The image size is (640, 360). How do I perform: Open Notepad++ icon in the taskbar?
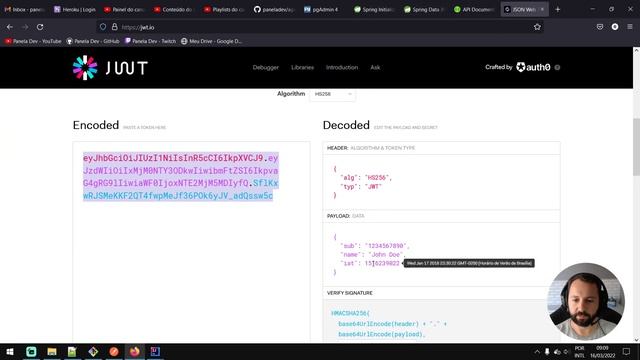click(72, 351)
